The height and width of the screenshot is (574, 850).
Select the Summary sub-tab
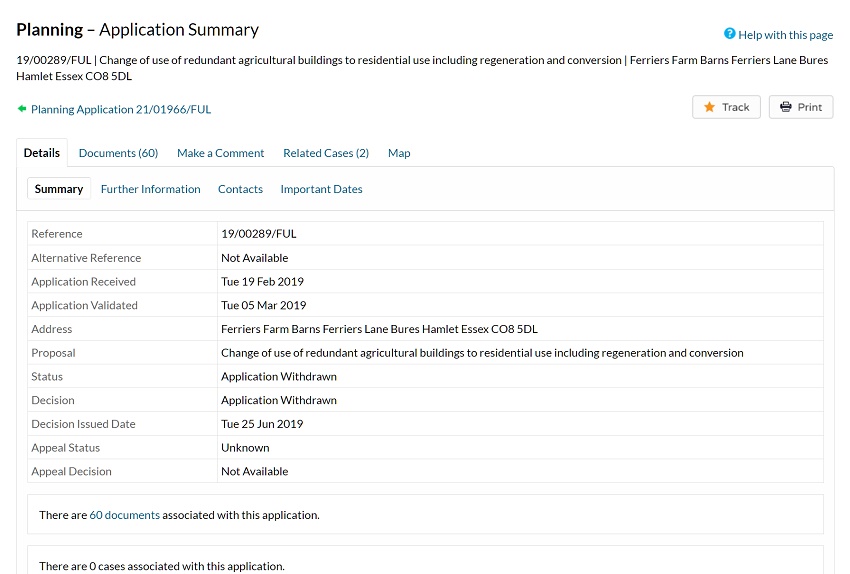click(x=59, y=189)
